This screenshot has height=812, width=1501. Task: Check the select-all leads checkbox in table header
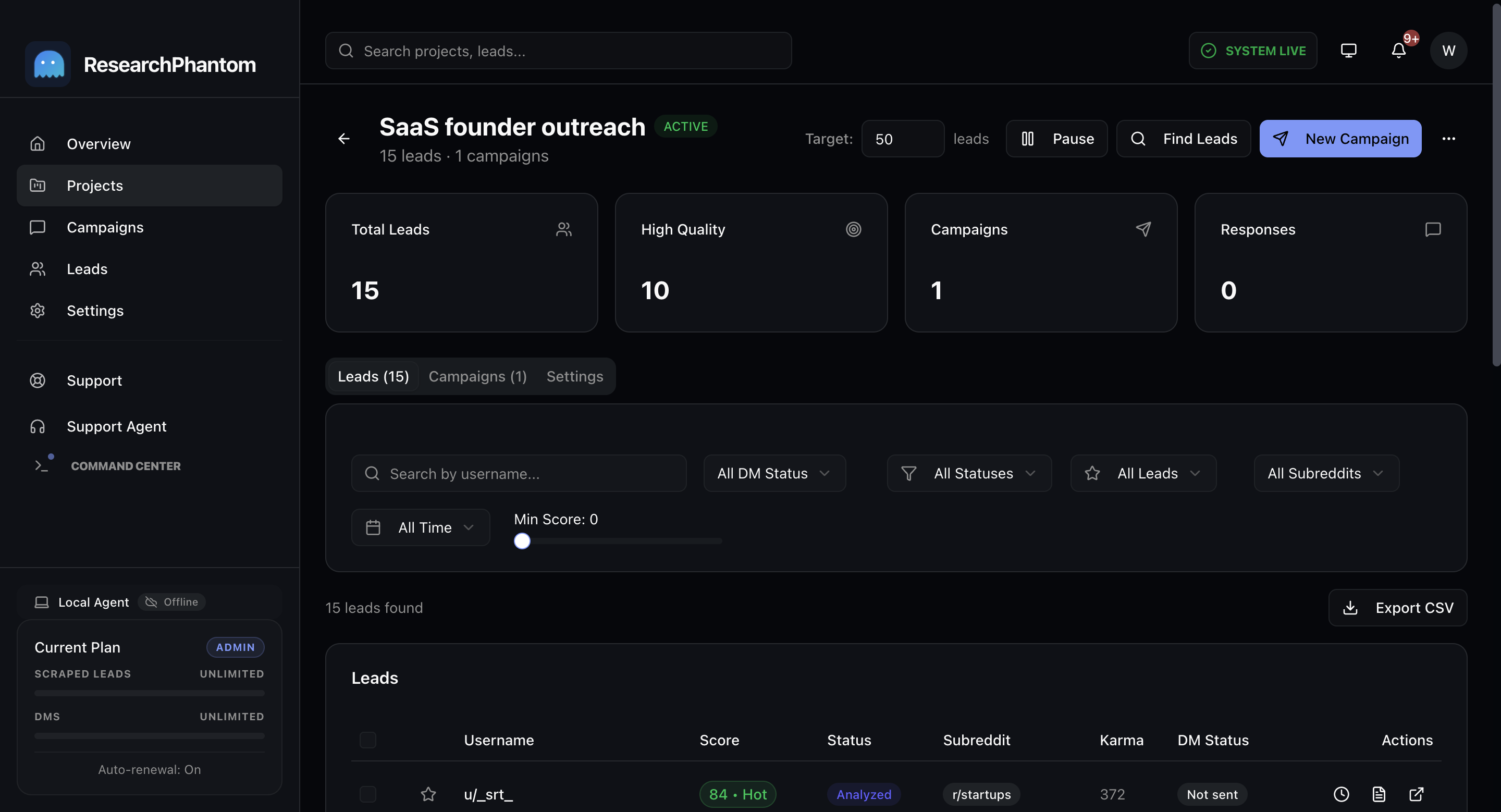(367, 740)
